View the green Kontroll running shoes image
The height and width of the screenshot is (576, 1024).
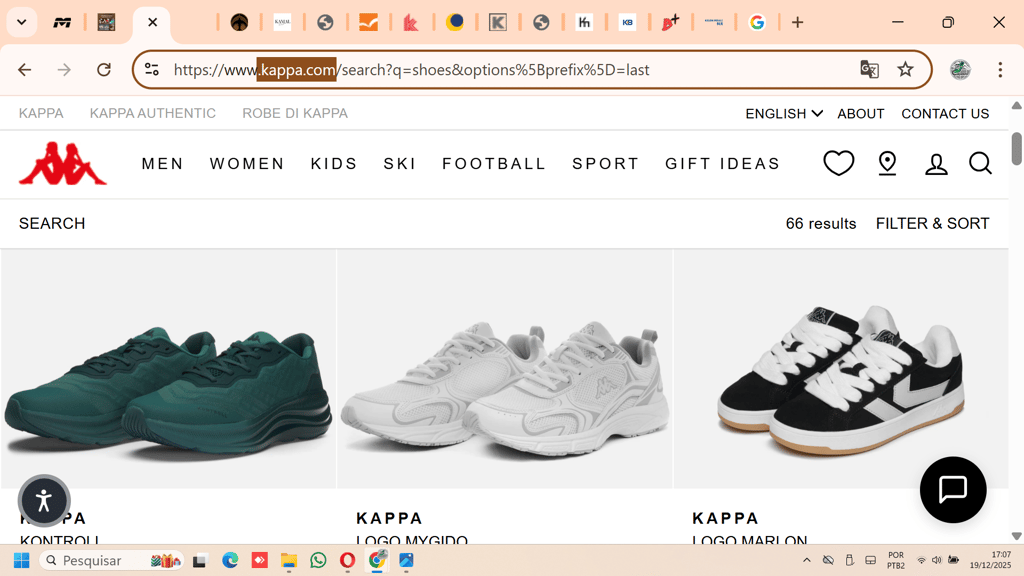pos(168,369)
